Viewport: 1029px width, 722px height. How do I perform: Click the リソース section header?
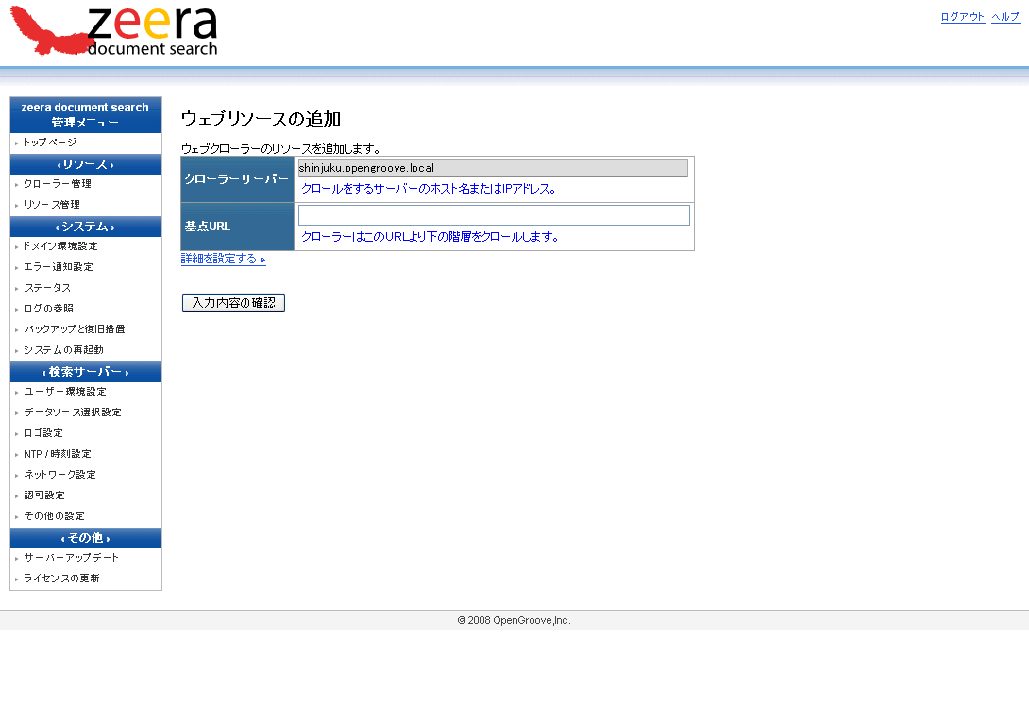(85, 164)
